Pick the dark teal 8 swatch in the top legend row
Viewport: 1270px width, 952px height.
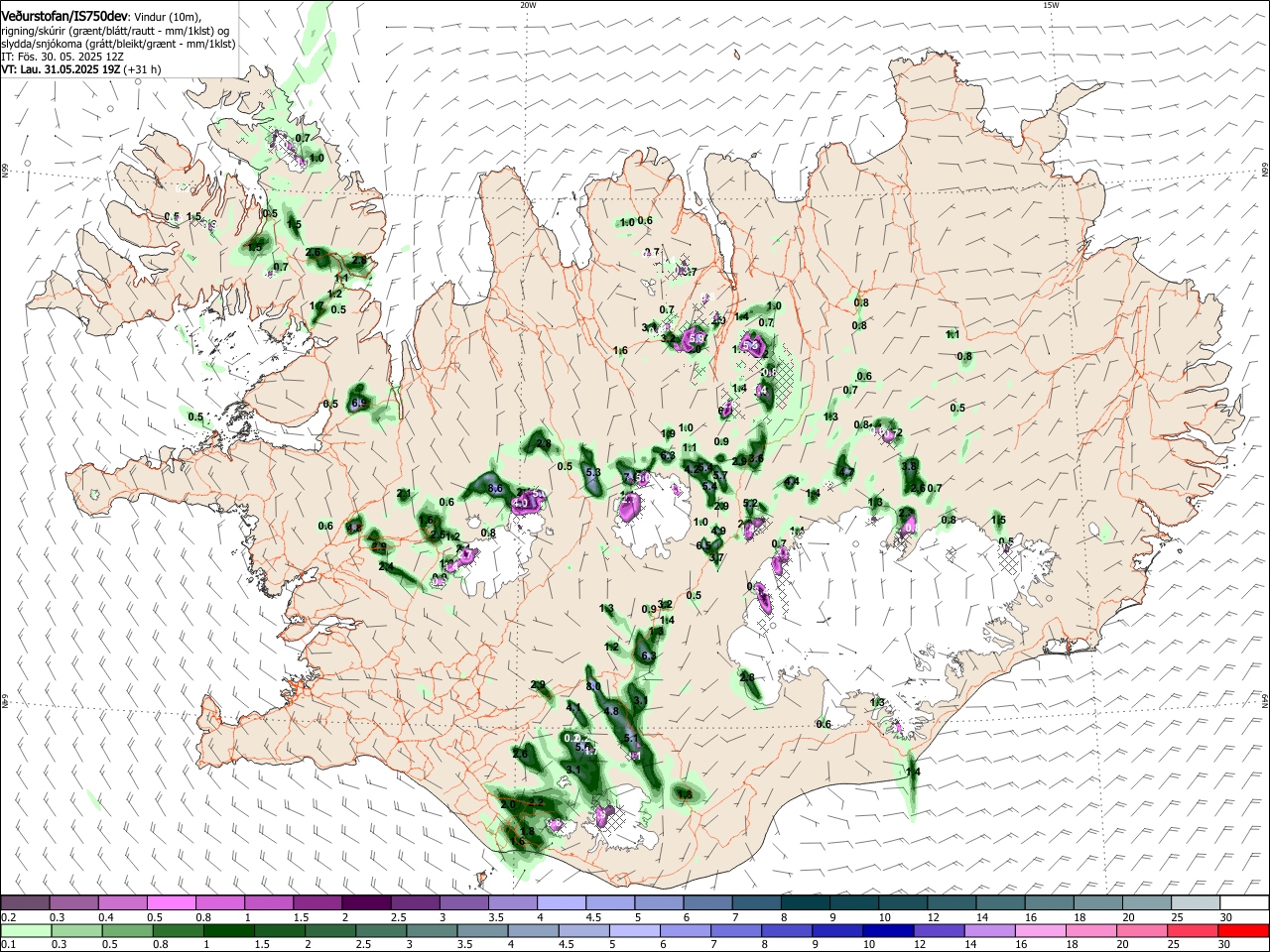(805, 903)
